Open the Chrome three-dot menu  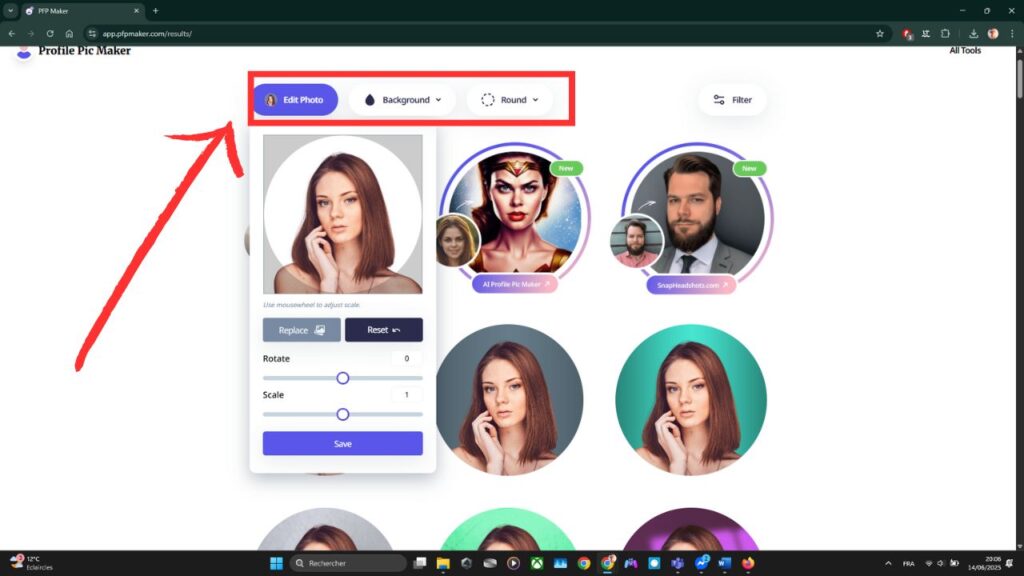point(1012,33)
